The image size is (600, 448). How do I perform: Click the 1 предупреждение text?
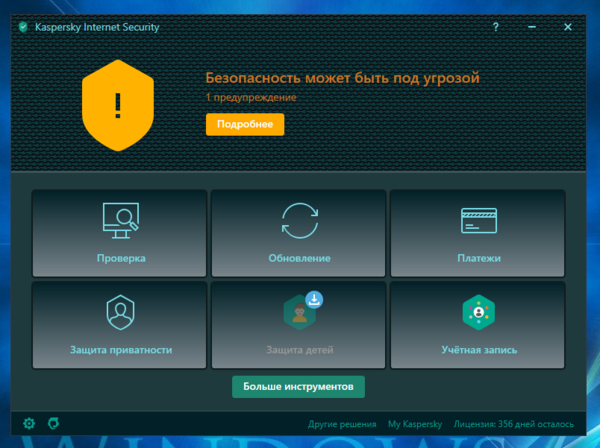click(251, 98)
